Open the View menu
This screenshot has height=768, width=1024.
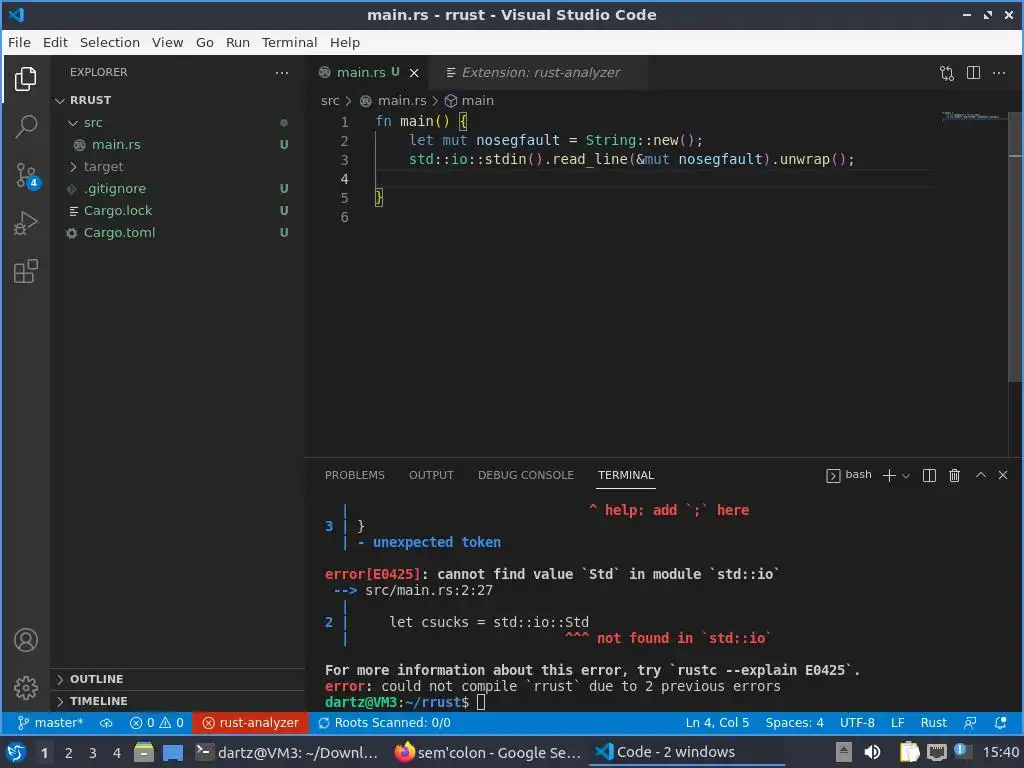tap(167, 42)
